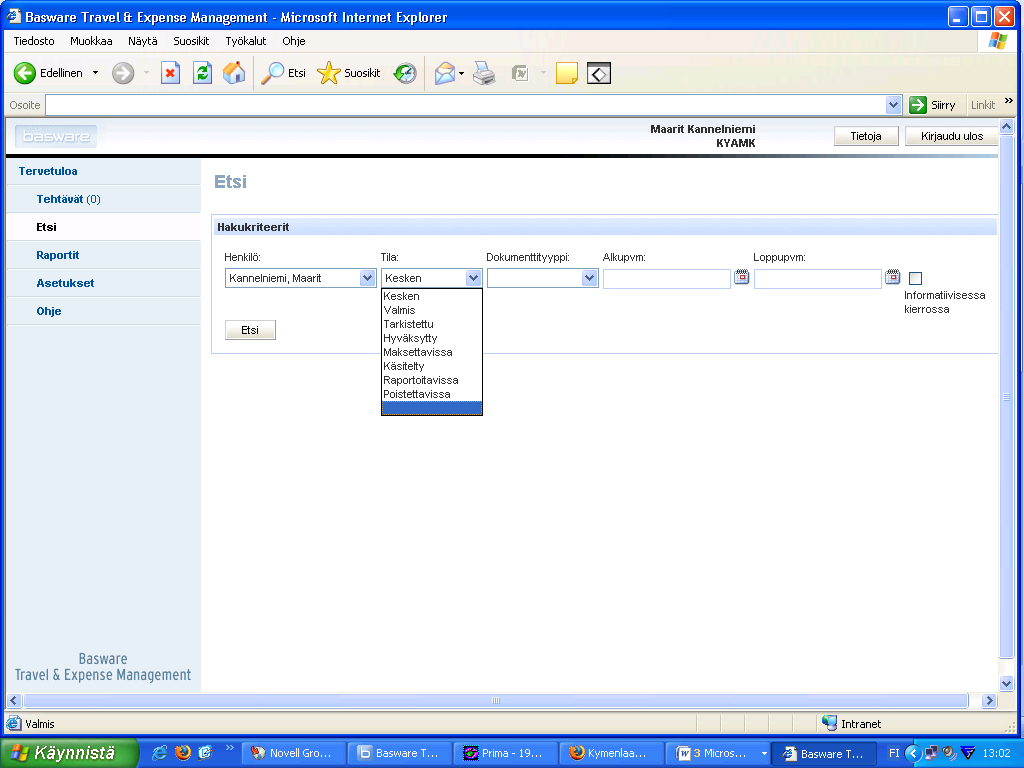Screen dimensions: 1024x768
Task: Launch Internet Explorer from the quick launch bar
Action: (x=159, y=752)
